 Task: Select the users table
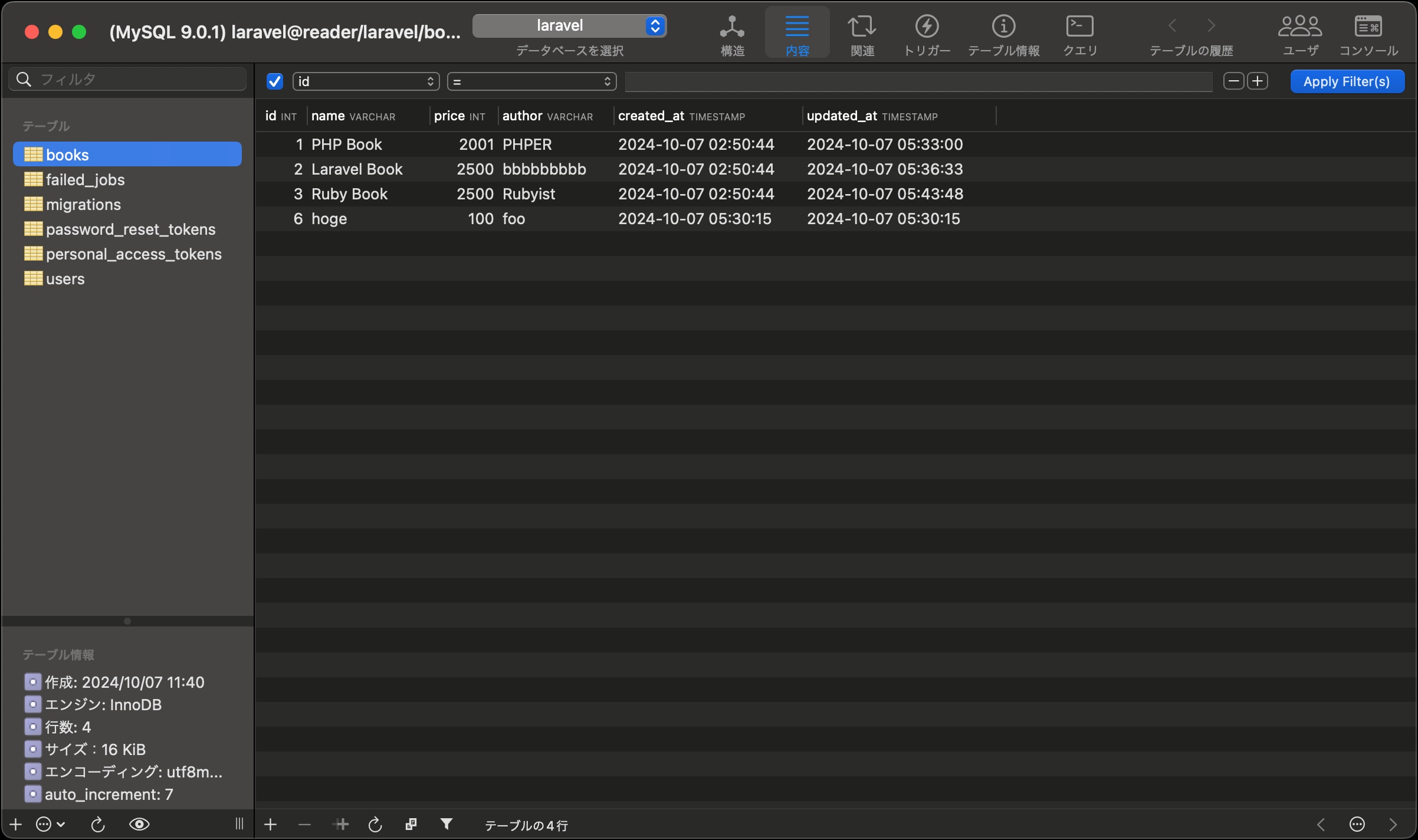point(127,278)
